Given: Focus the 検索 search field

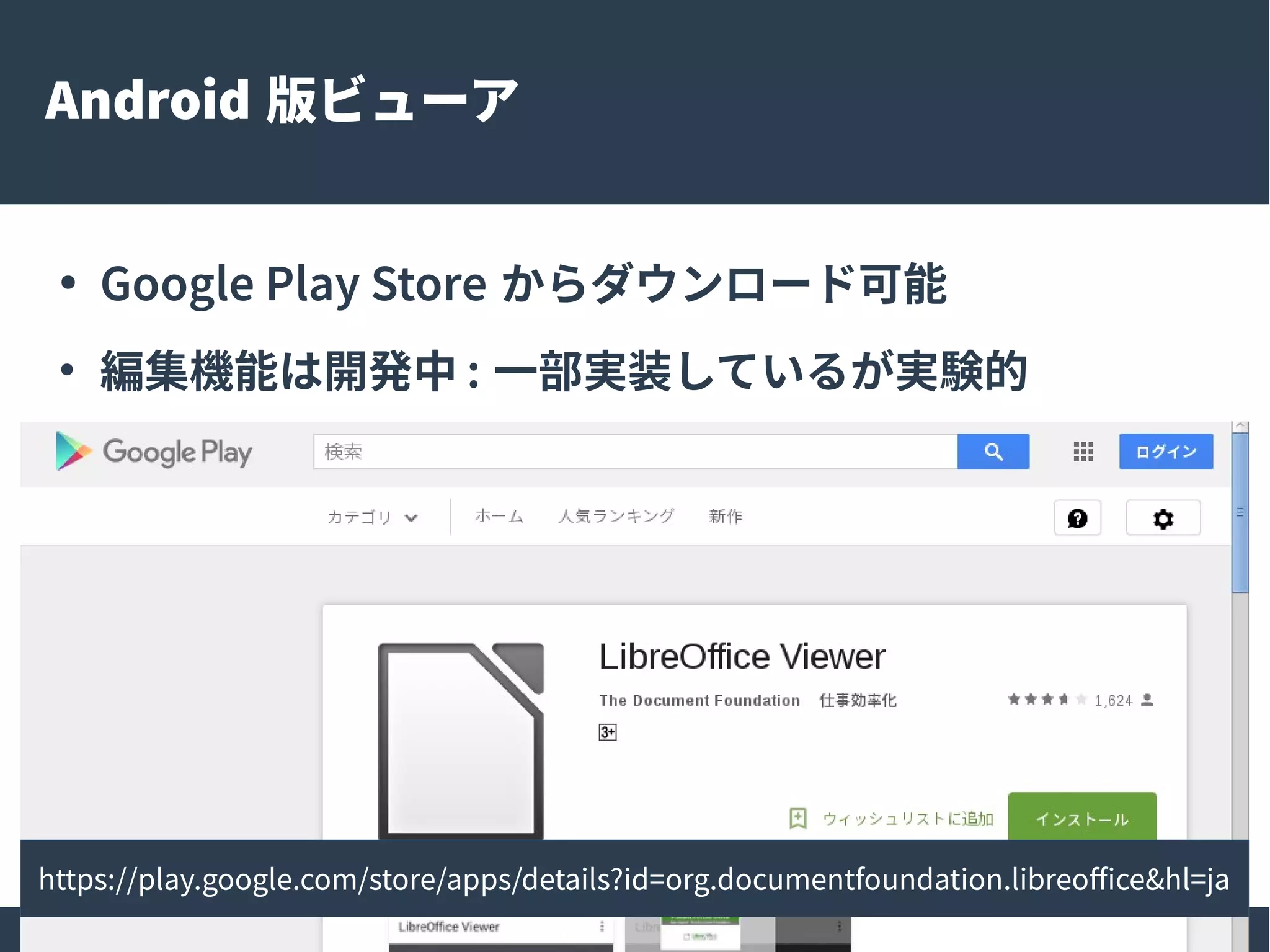Looking at the screenshot, I should pos(636,452).
